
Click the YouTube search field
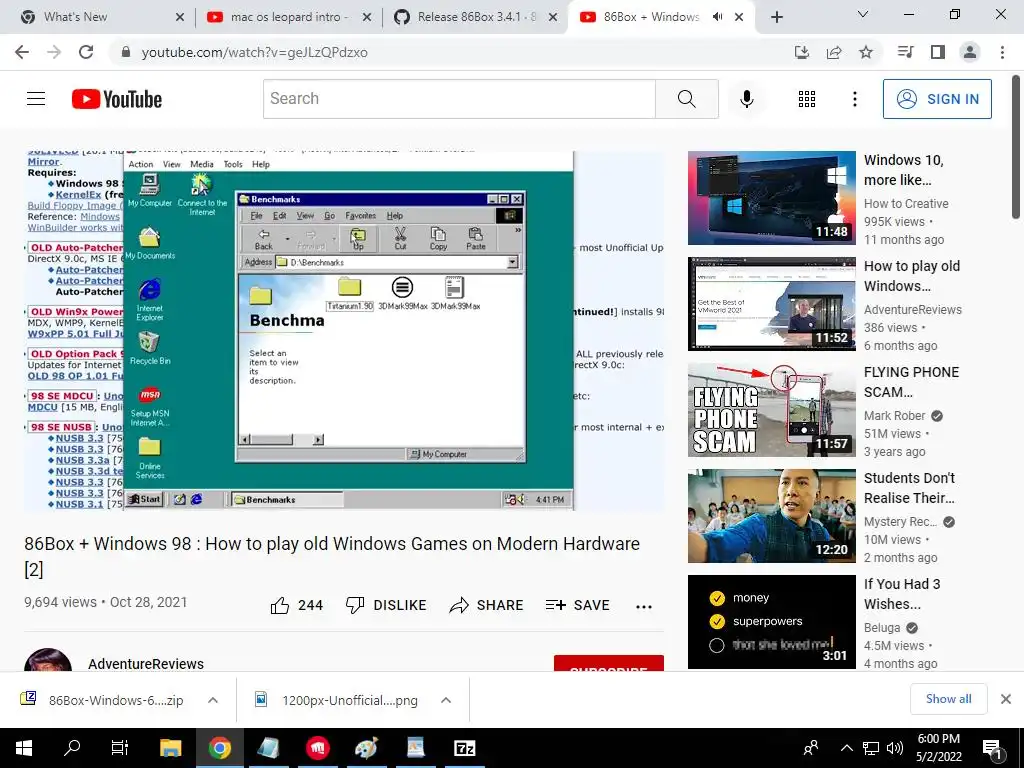pos(459,99)
